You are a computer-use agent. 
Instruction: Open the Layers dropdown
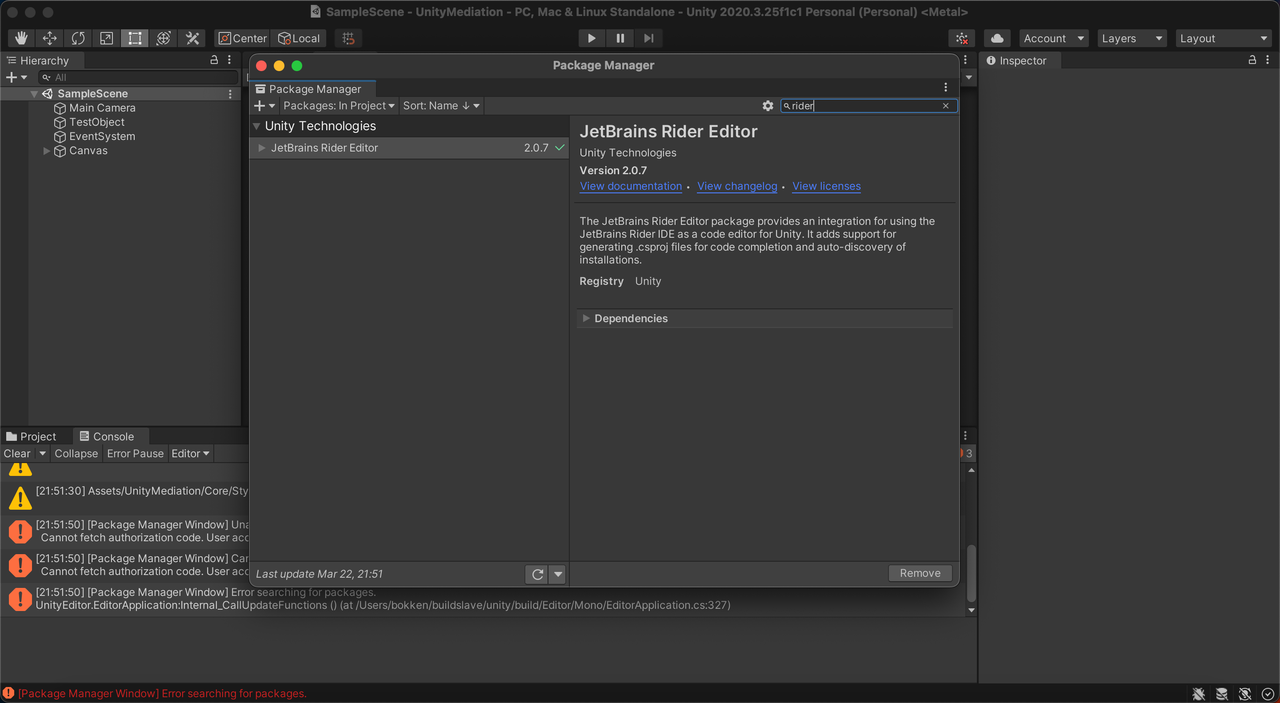[1132, 38]
